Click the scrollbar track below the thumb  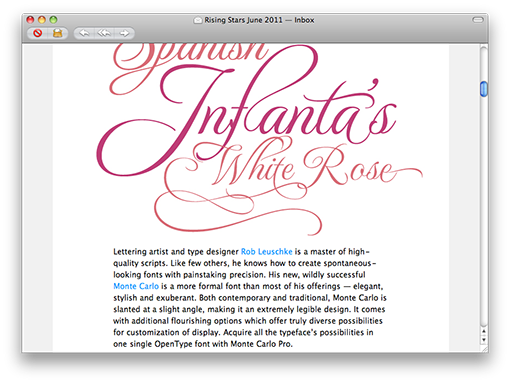click(x=484, y=210)
